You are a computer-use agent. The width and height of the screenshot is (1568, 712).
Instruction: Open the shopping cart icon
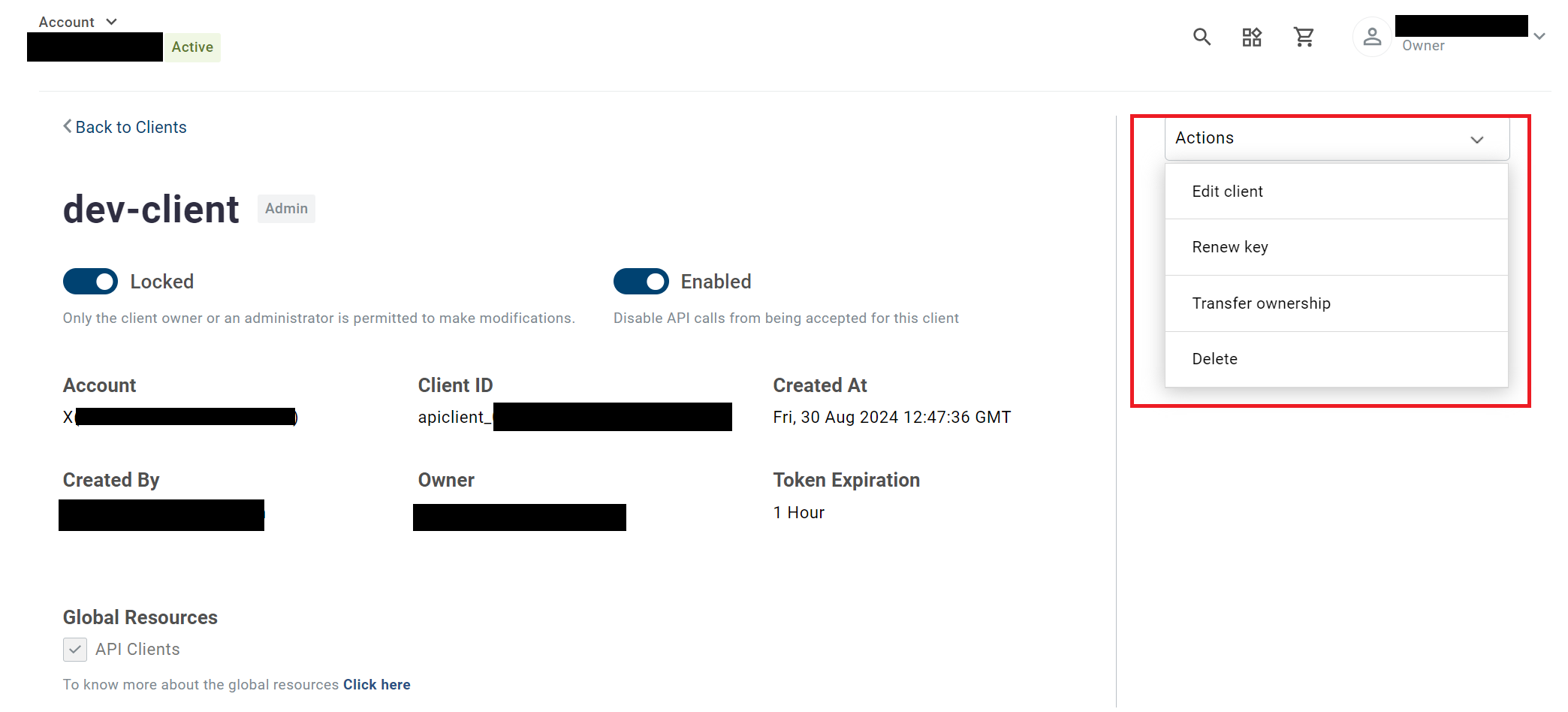tap(1304, 37)
